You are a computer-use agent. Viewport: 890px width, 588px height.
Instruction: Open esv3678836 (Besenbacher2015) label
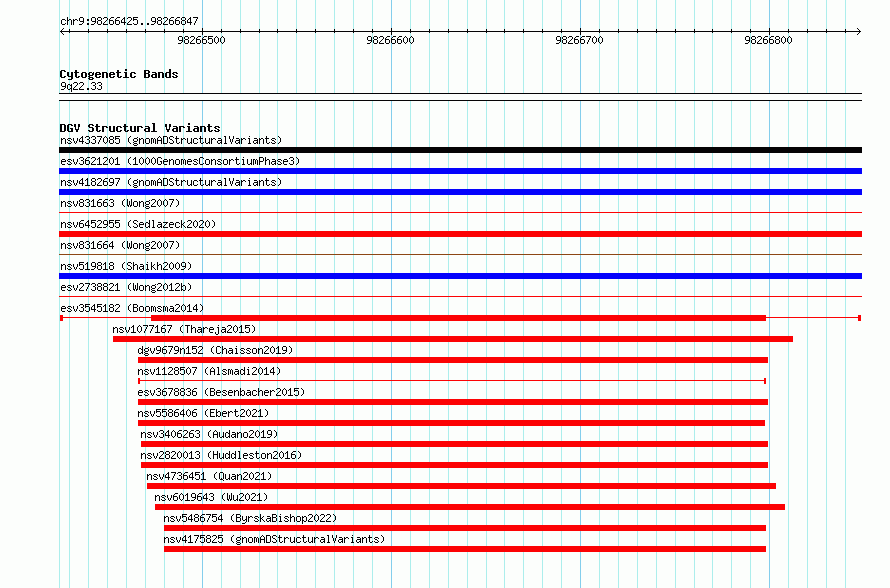pyautogui.click(x=221, y=392)
